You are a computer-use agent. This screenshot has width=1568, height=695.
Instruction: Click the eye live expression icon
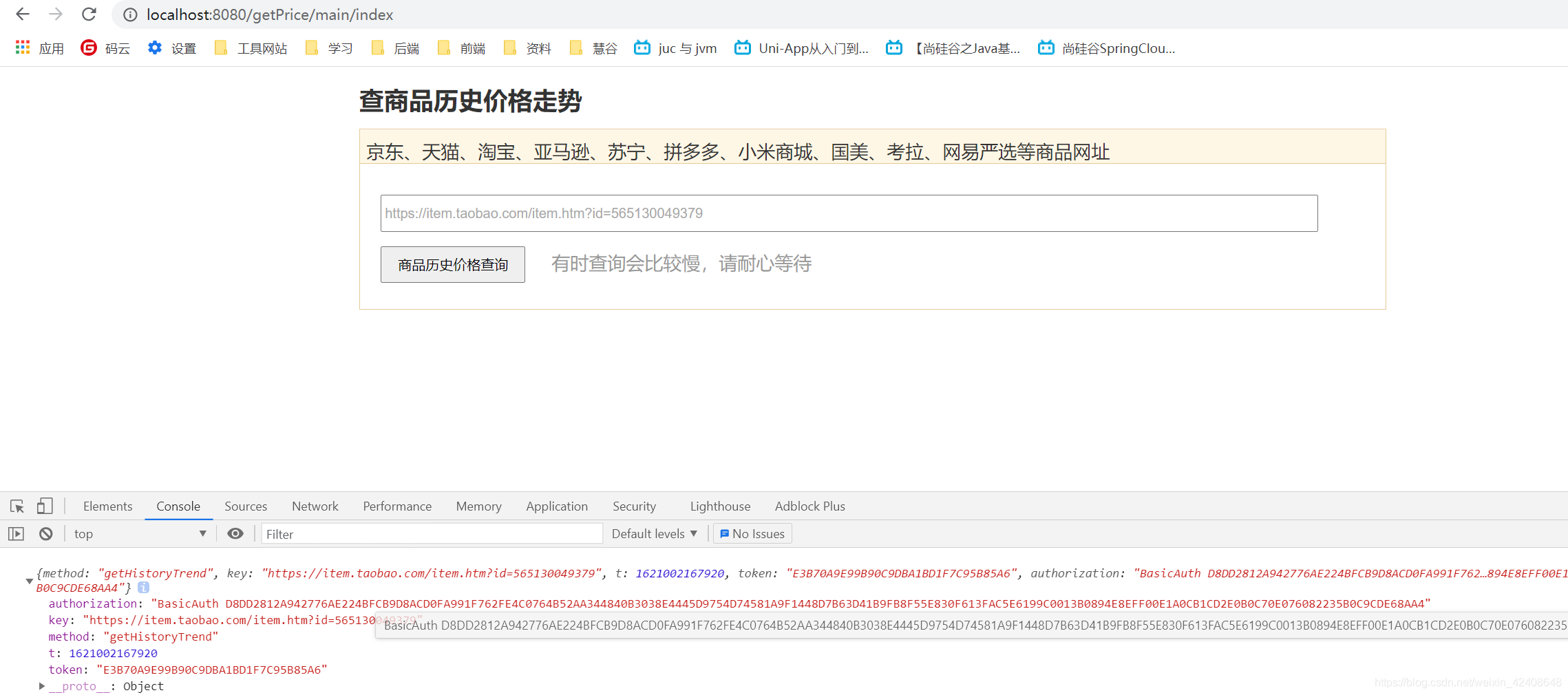(235, 534)
